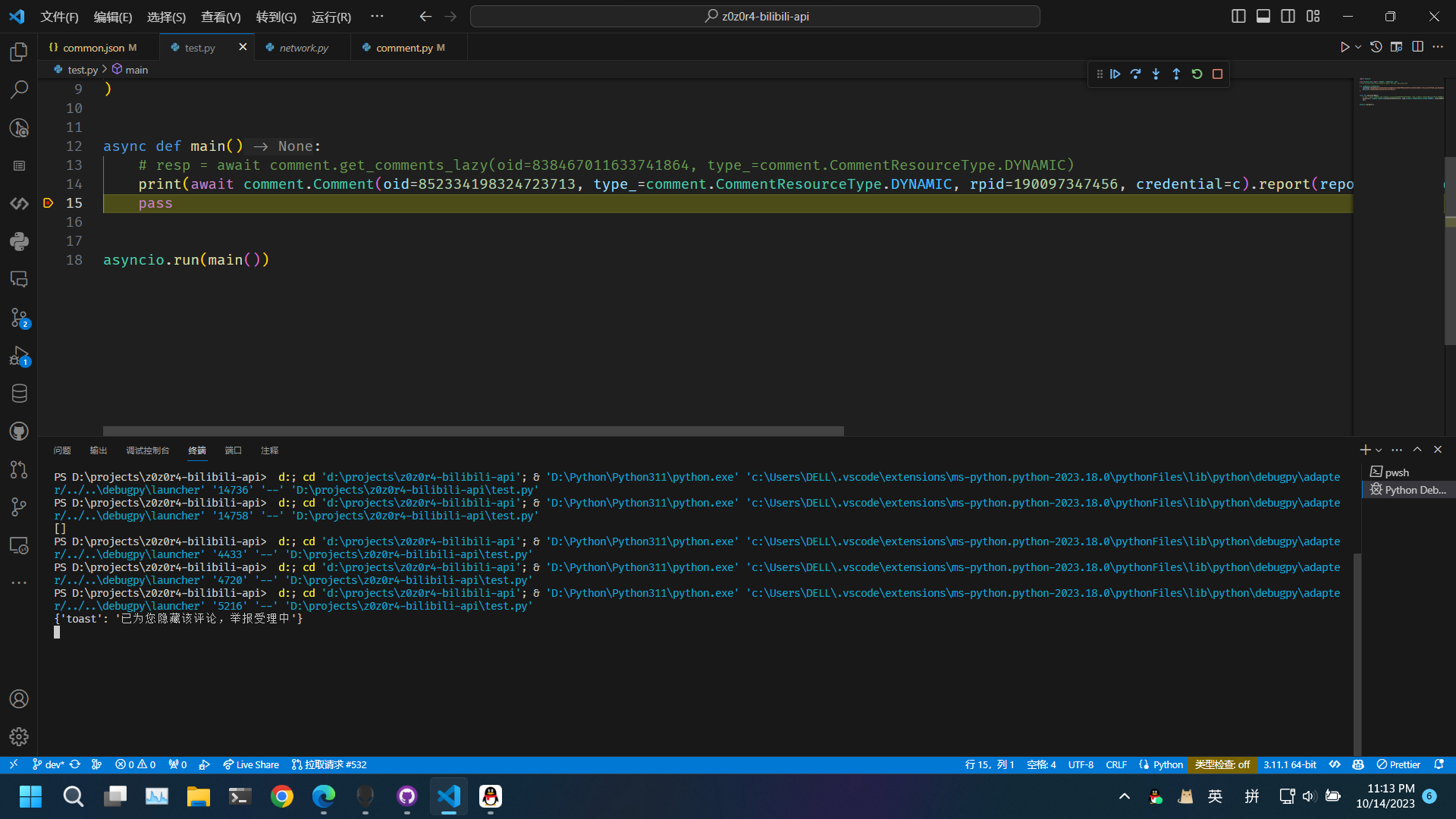Open errors and warnings status item

coord(135,764)
